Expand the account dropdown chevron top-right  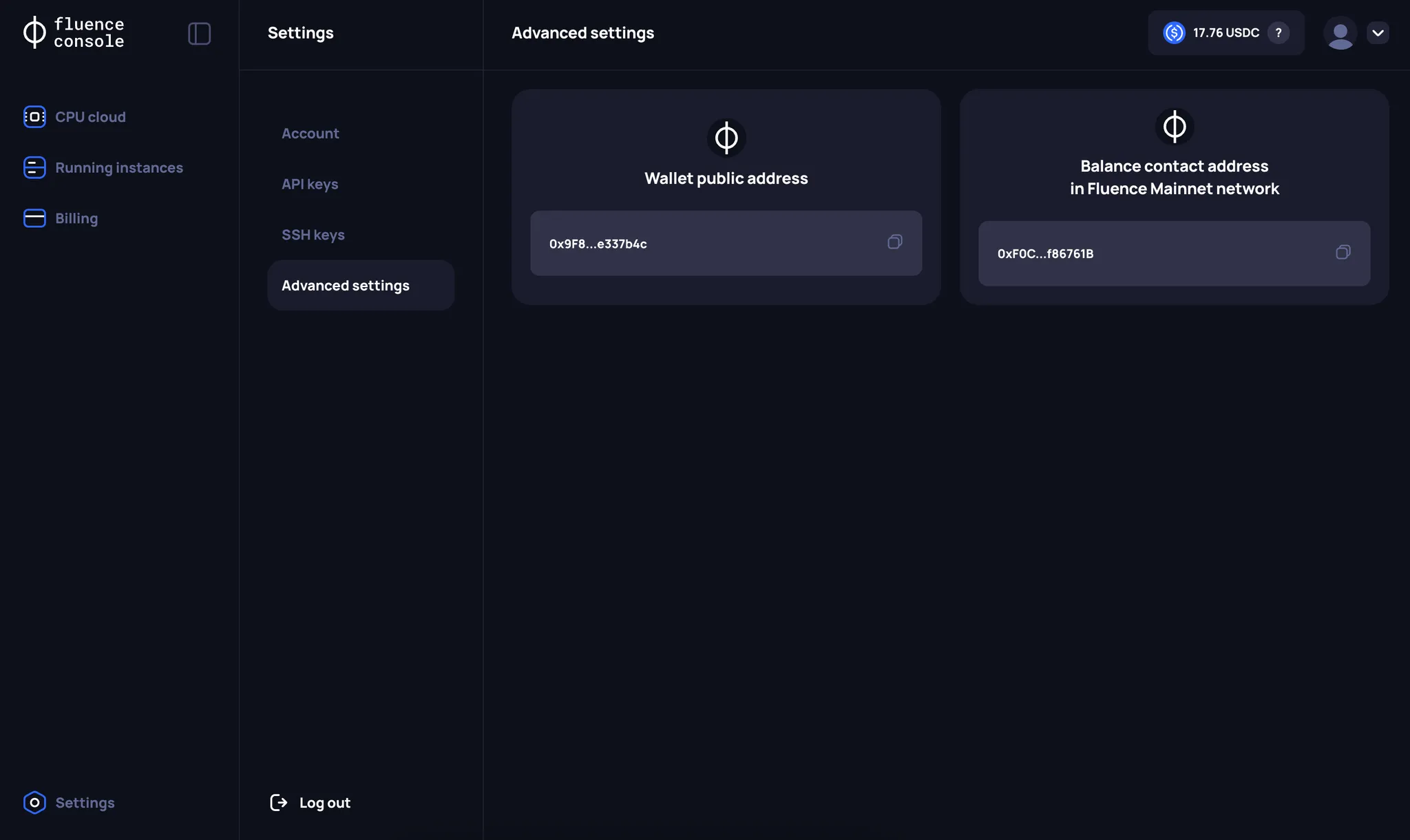tap(1378, 32)
